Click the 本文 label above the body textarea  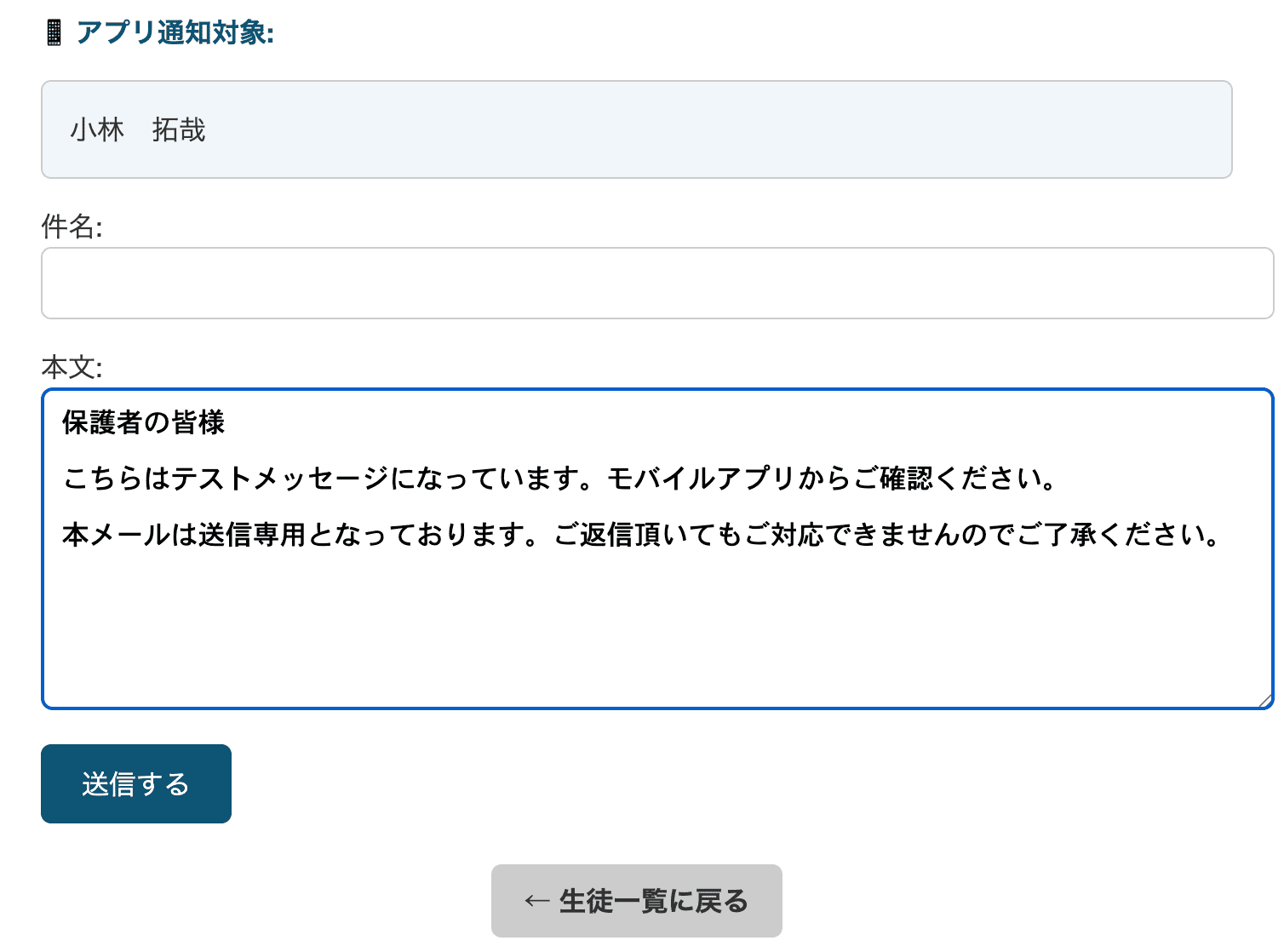click(x=70, y=369)
